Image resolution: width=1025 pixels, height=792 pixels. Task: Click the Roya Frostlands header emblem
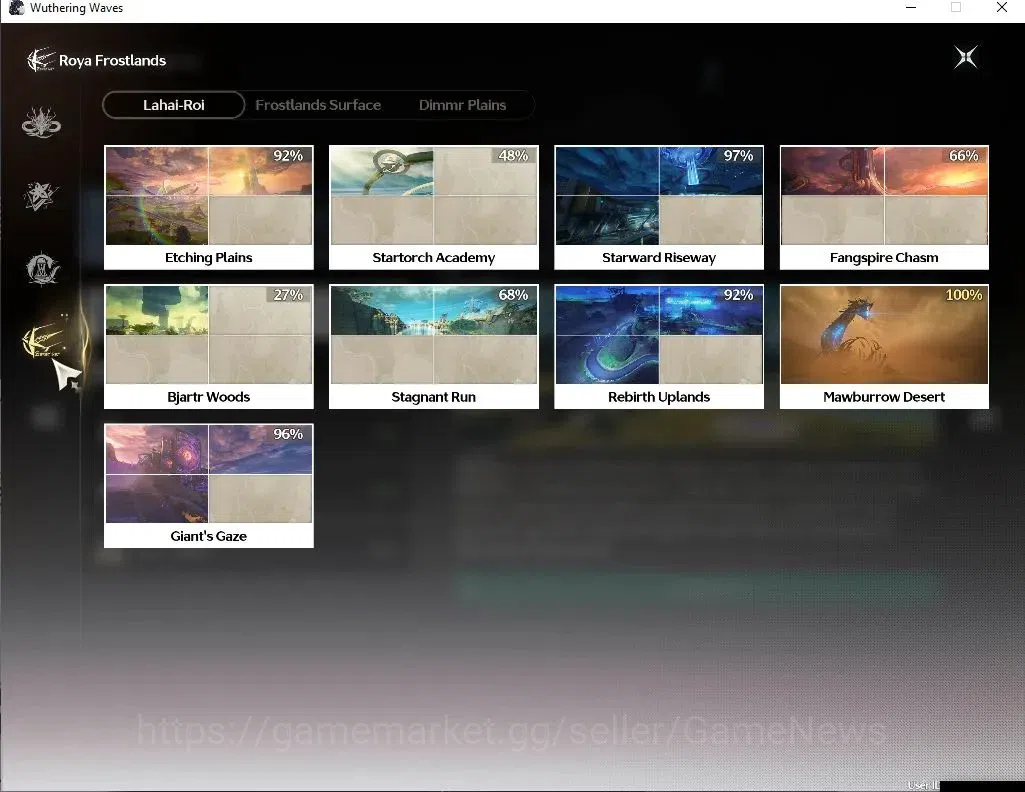(x=41, y=60)
